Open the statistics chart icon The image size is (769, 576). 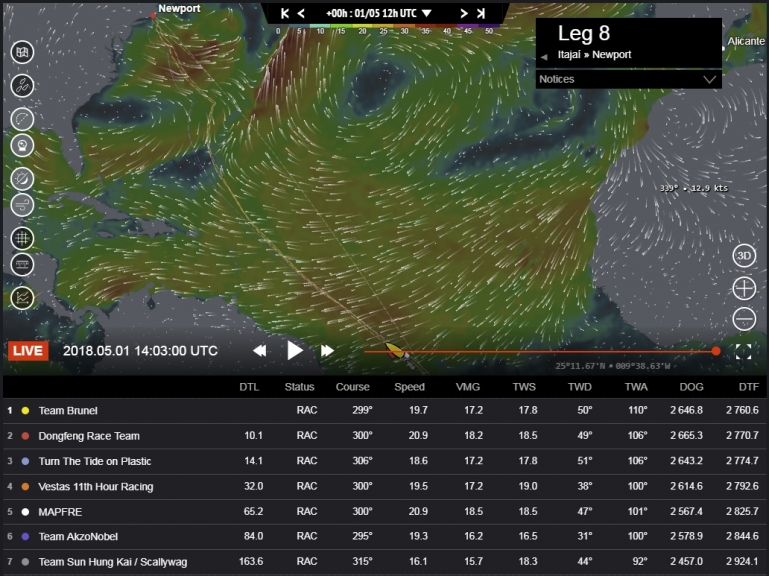pyautogui.click(x=22, y=298)
